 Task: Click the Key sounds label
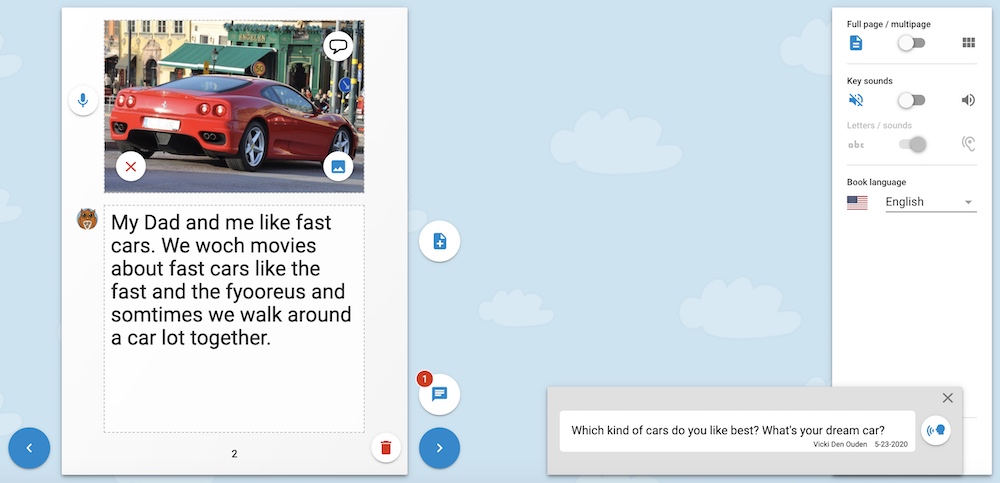coord(869,81)
